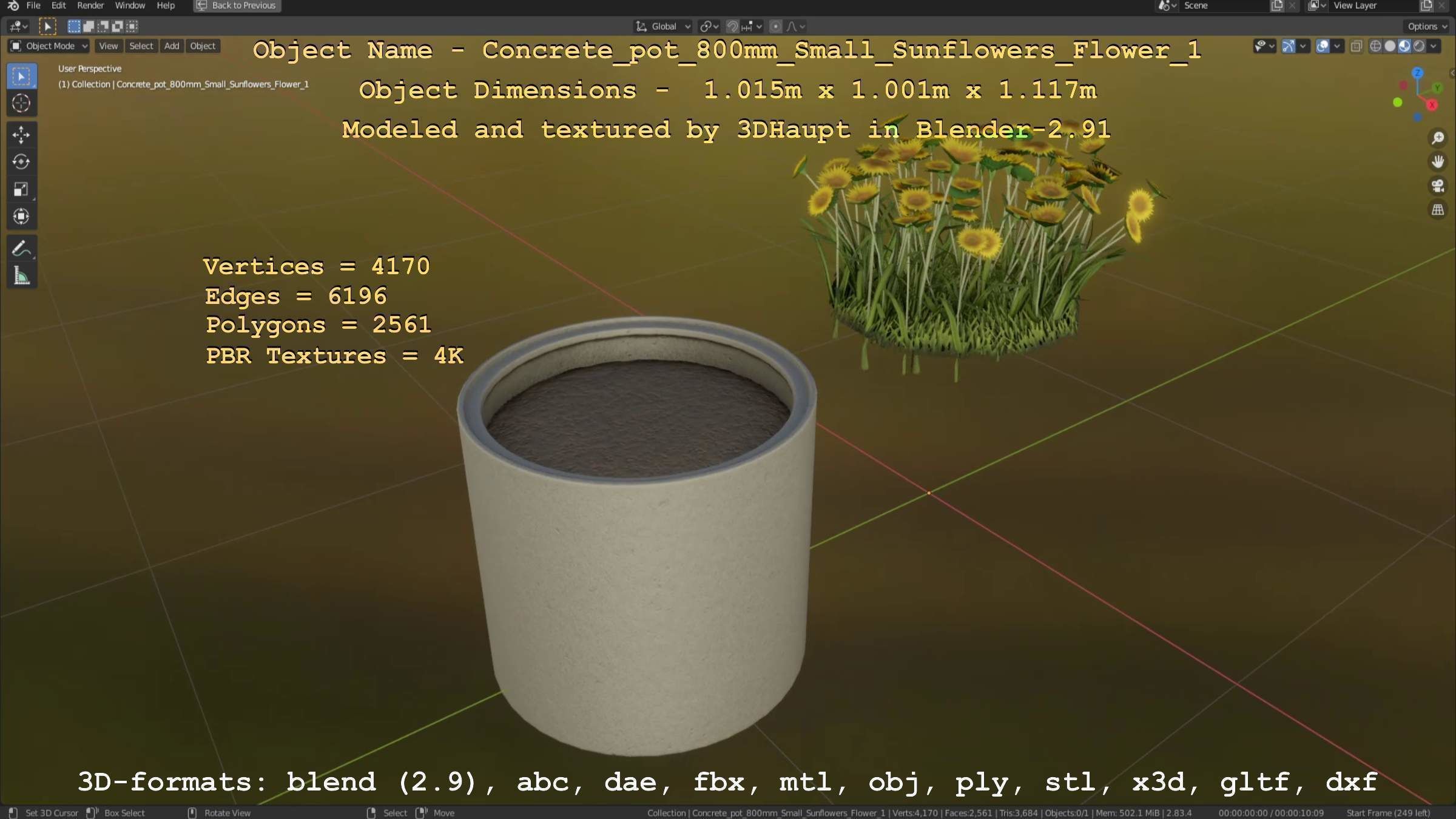
Task: Open object types visibility dropdown
Action: pos(1264,46)
